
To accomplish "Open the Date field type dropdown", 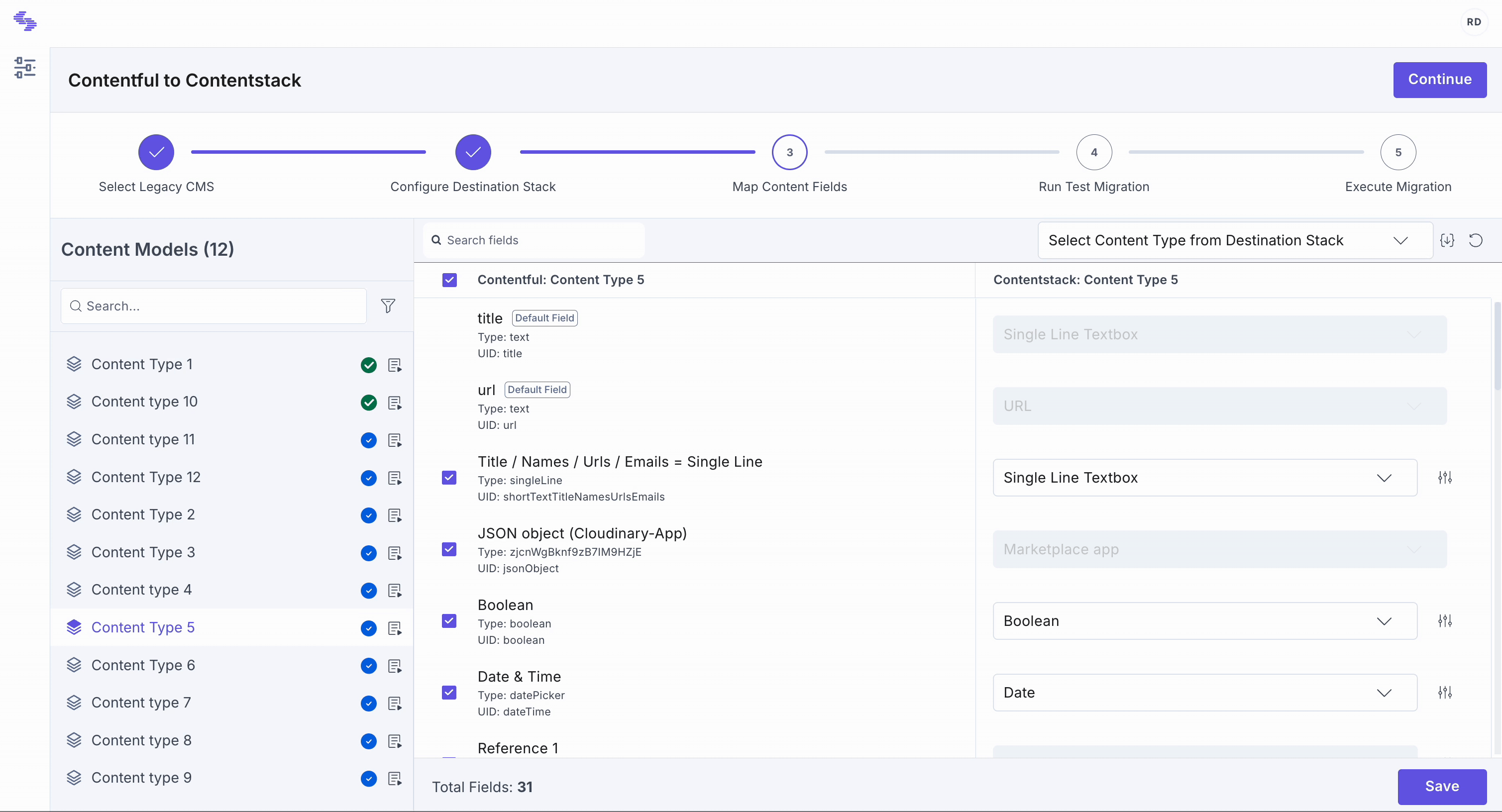I will point(1204,693).
